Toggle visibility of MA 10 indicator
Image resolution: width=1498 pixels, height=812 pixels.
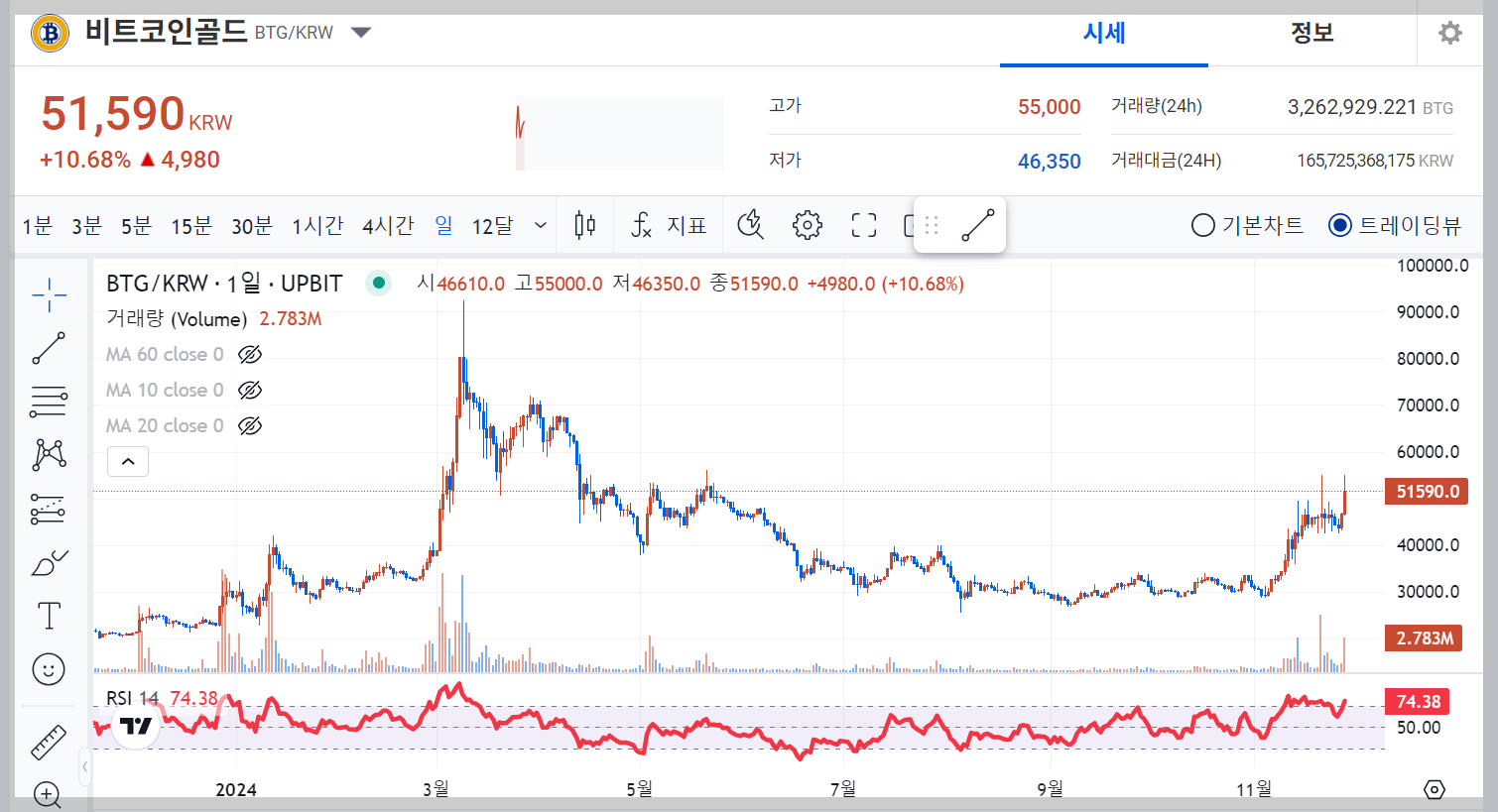tap(250, 390)
